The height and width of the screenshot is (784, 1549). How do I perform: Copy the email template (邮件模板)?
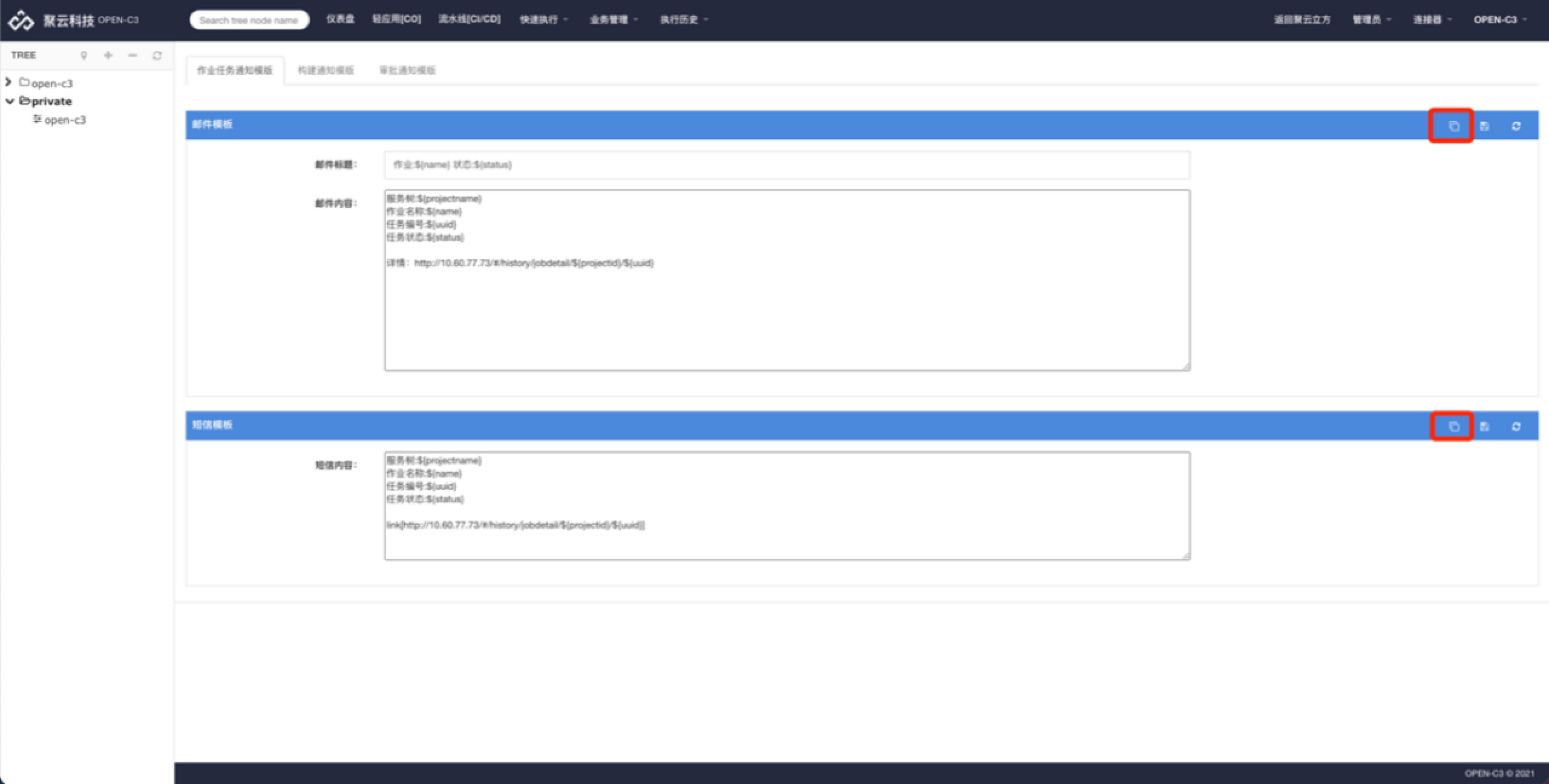[1453, 126]
